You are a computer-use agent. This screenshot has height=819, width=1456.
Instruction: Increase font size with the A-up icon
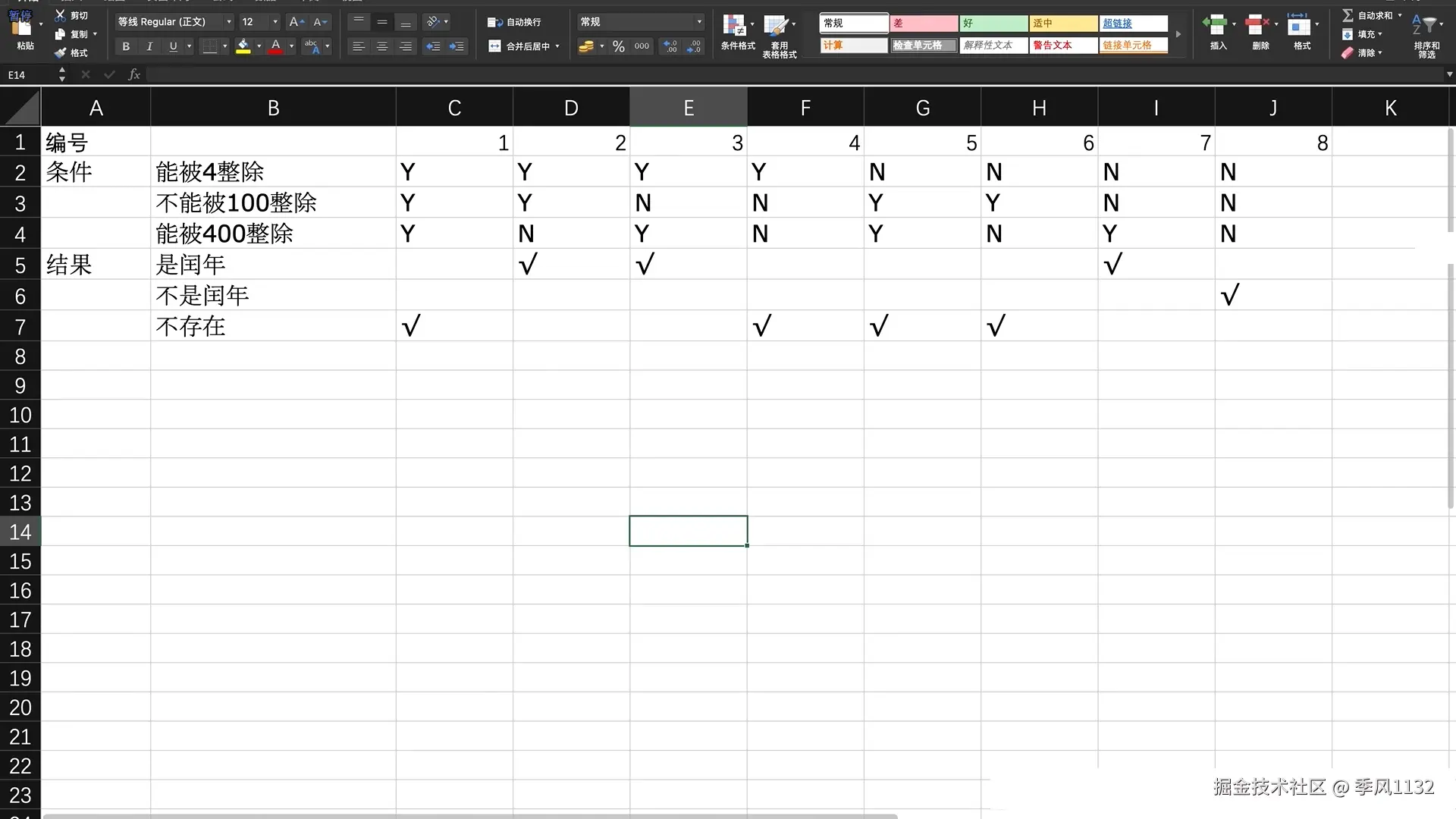click(x=297, y=22)
